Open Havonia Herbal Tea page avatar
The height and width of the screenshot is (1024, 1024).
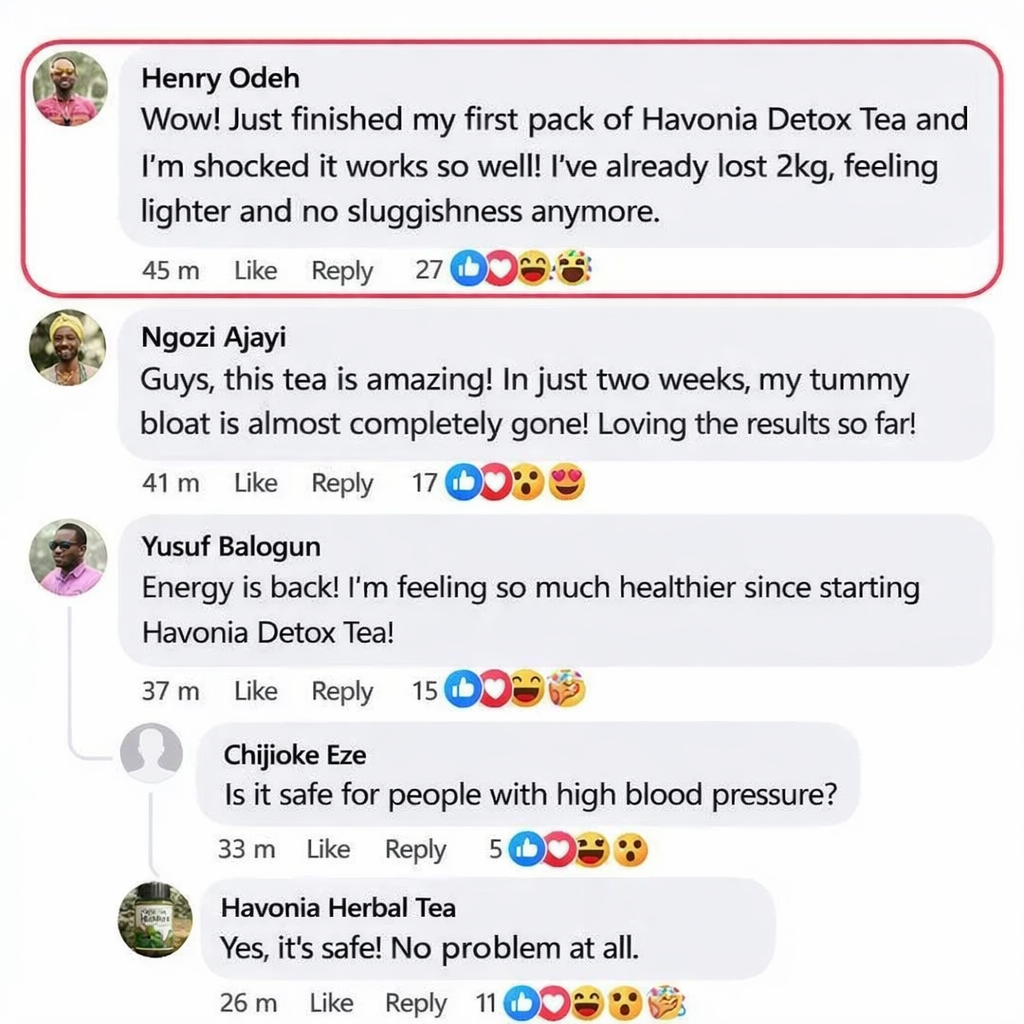pyautogui.click(x=155, y=918)
